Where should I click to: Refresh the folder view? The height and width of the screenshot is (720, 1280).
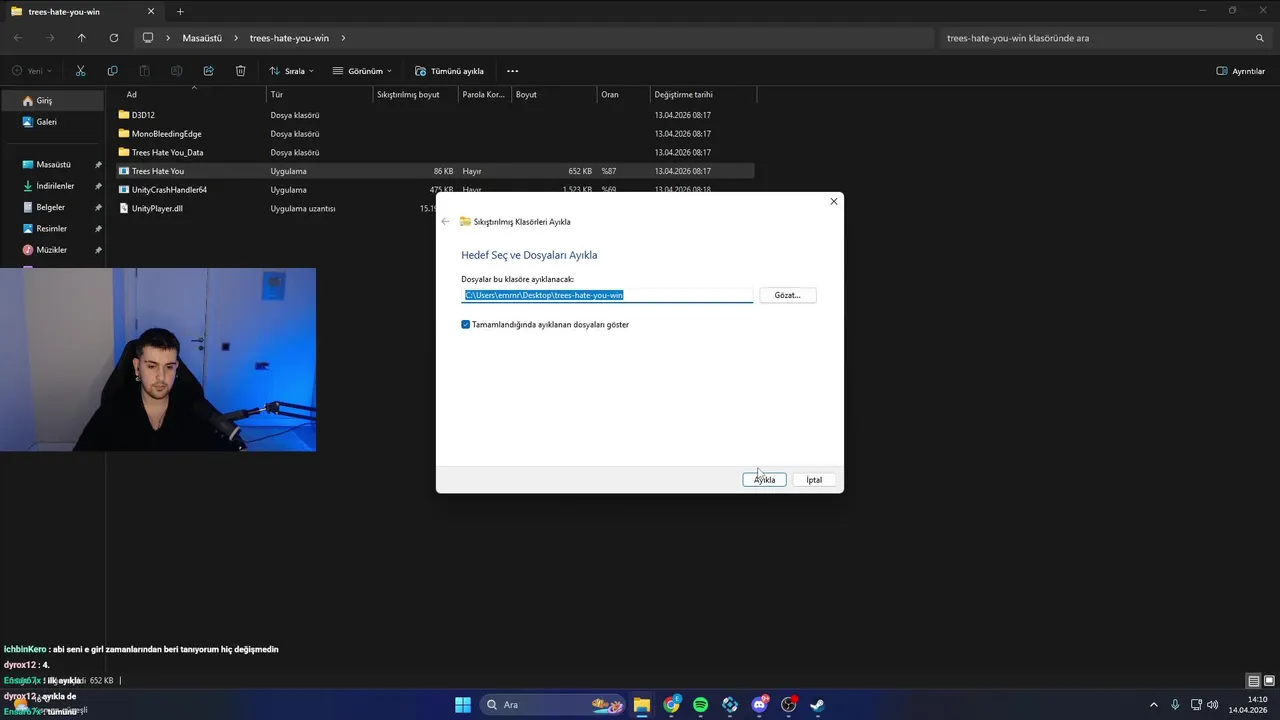(113, 38)
